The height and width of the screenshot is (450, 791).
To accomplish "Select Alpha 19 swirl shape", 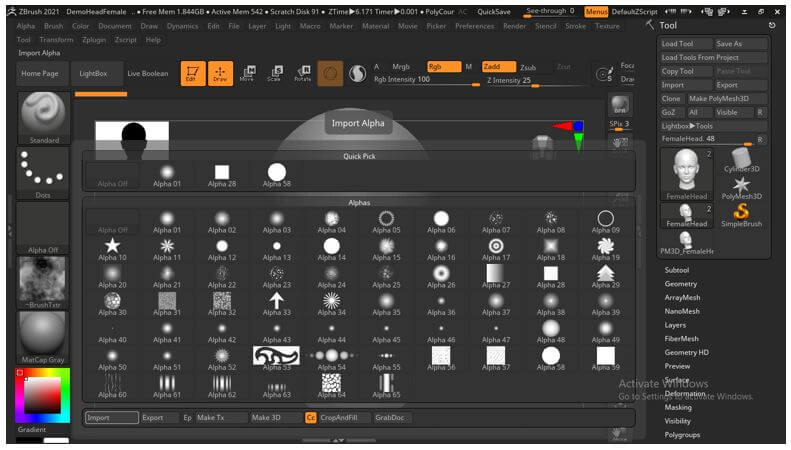I will 605,250.
